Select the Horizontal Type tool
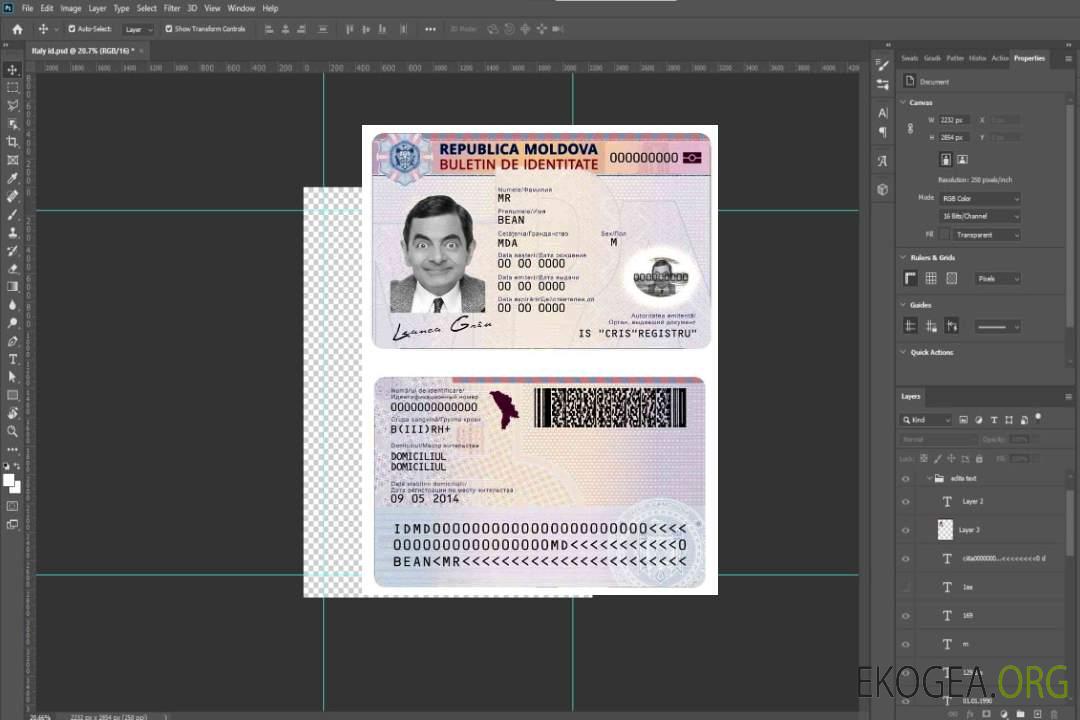This screenshot has width=1080, height=720. pos(12,359)
